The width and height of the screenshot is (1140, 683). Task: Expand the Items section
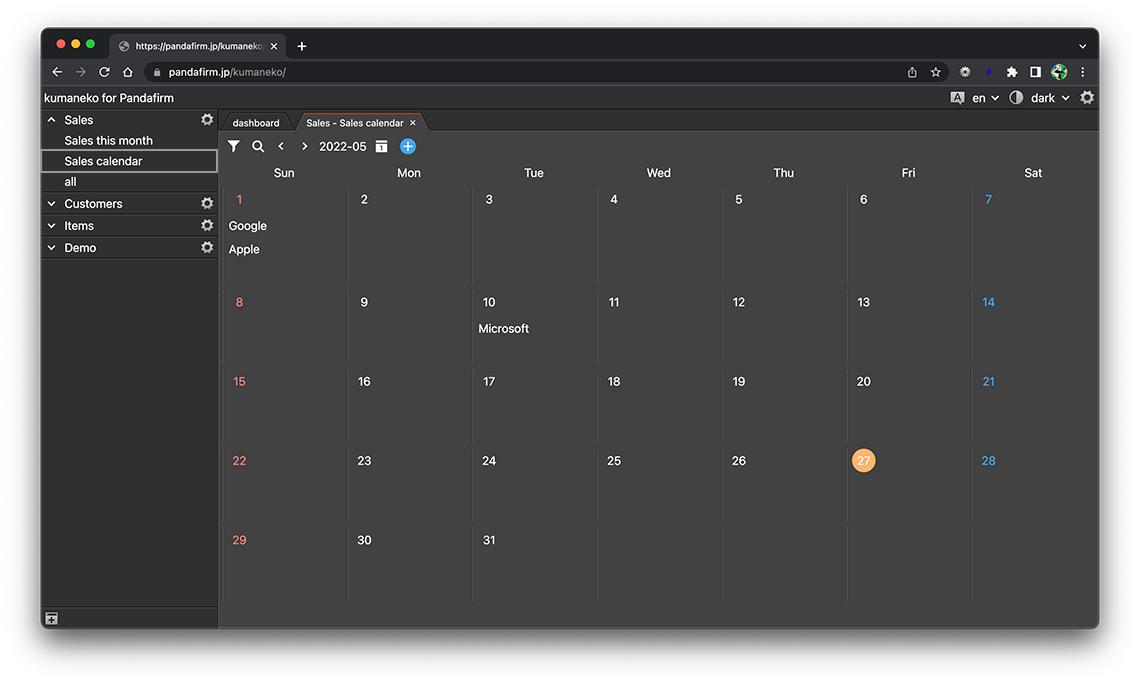[x=52, y=226]
